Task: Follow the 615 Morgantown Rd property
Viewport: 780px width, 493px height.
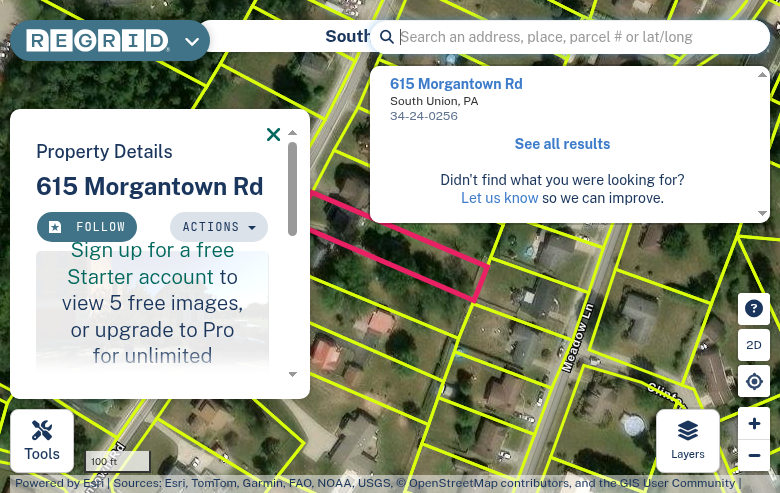Action: pos(87,227)
